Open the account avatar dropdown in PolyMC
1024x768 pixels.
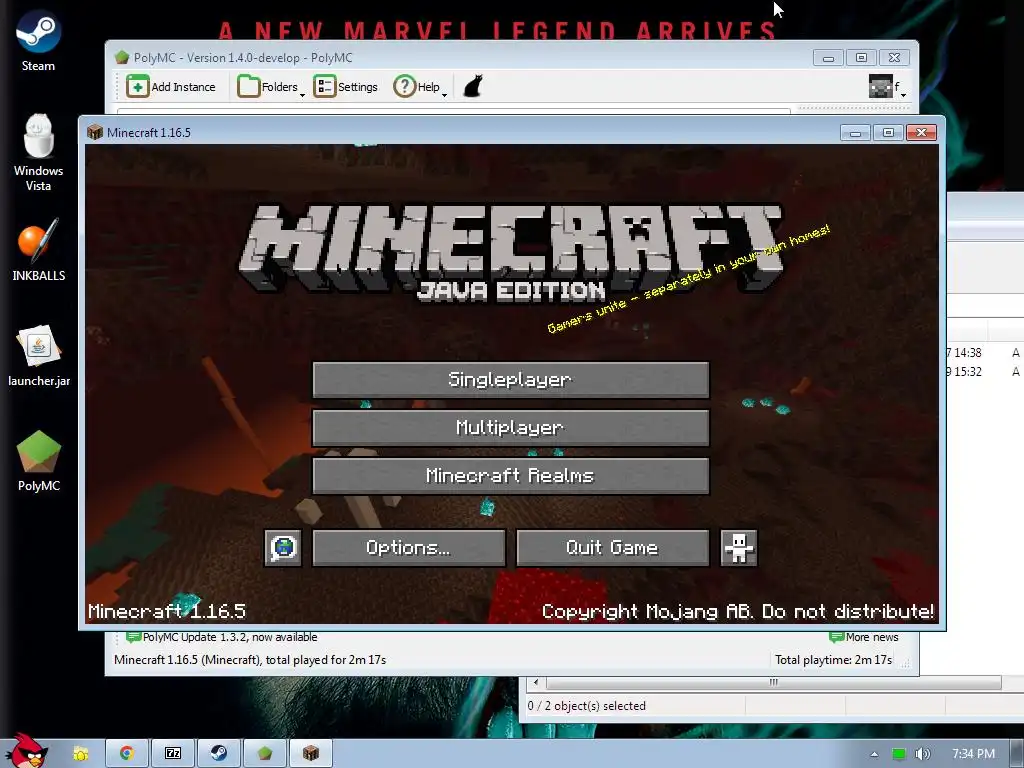point(887,86)
